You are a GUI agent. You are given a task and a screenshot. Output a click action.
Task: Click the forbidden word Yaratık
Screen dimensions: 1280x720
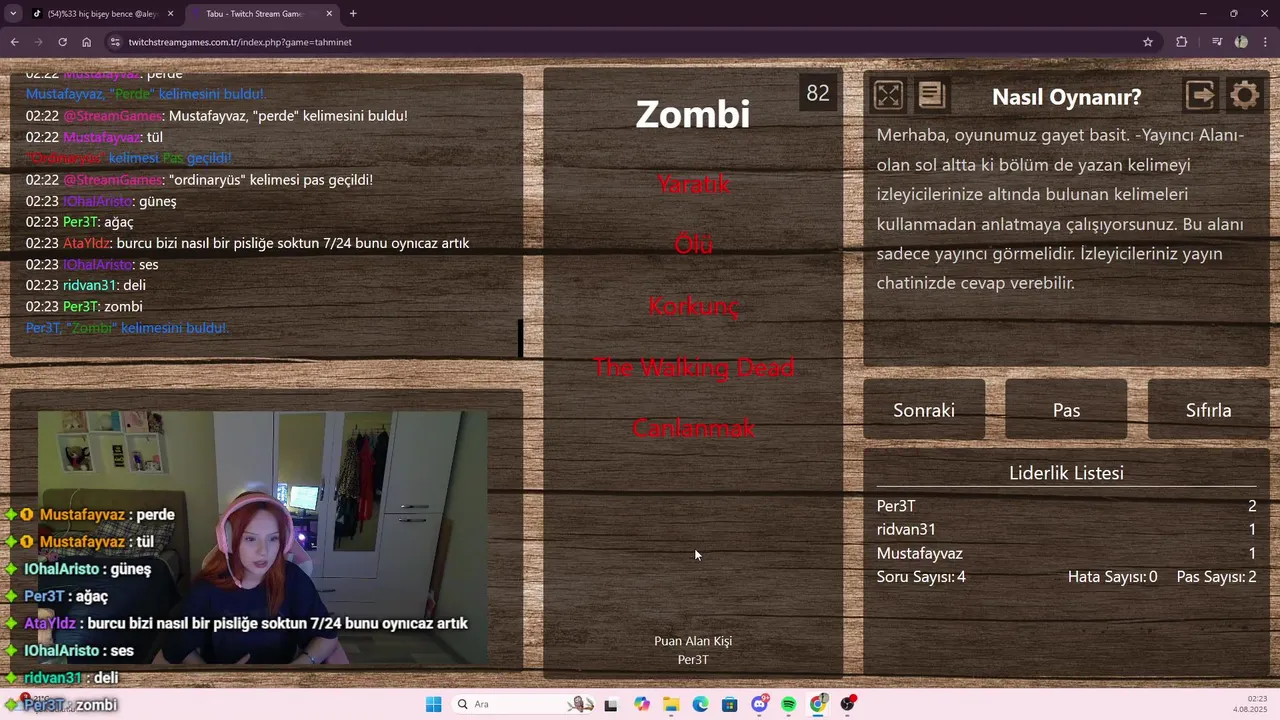tap(693, 184)
